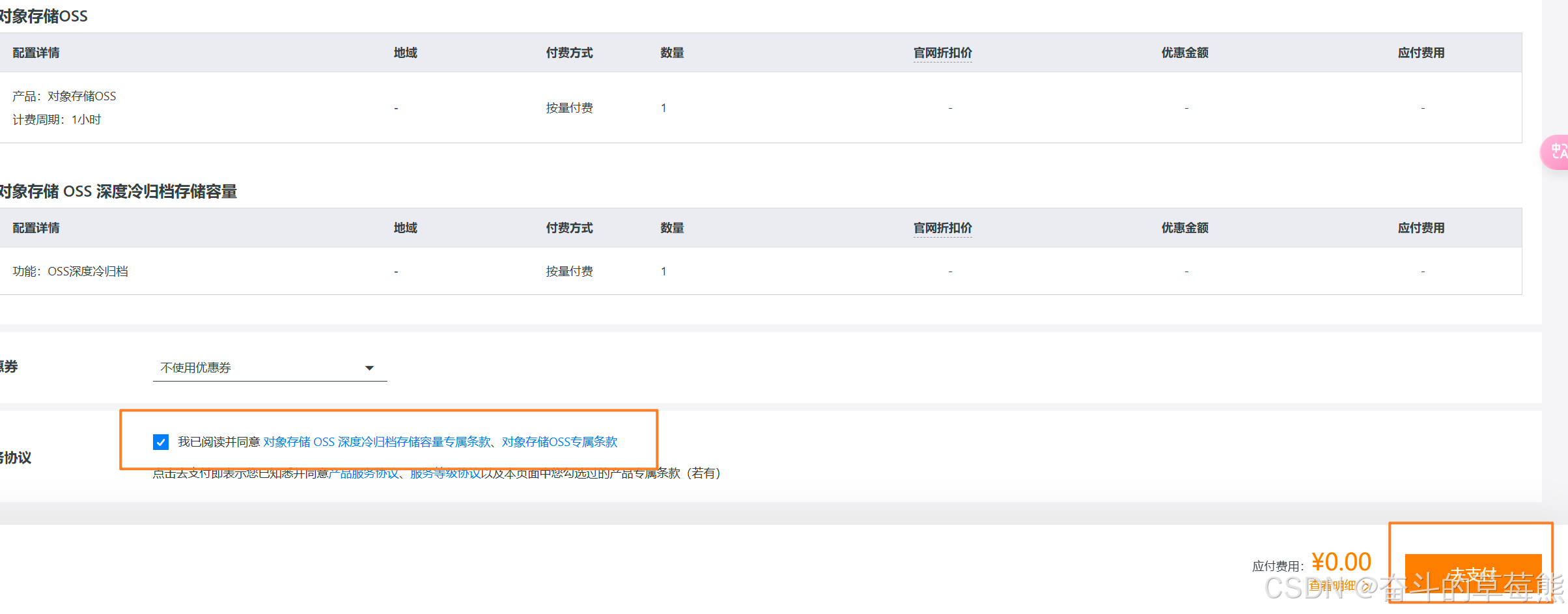Image resolution: width=1568 pixels, height=614 pixels.
Task: Click 按量付费 in the OSS深度冷归档 row
Action: coord(569,272)
